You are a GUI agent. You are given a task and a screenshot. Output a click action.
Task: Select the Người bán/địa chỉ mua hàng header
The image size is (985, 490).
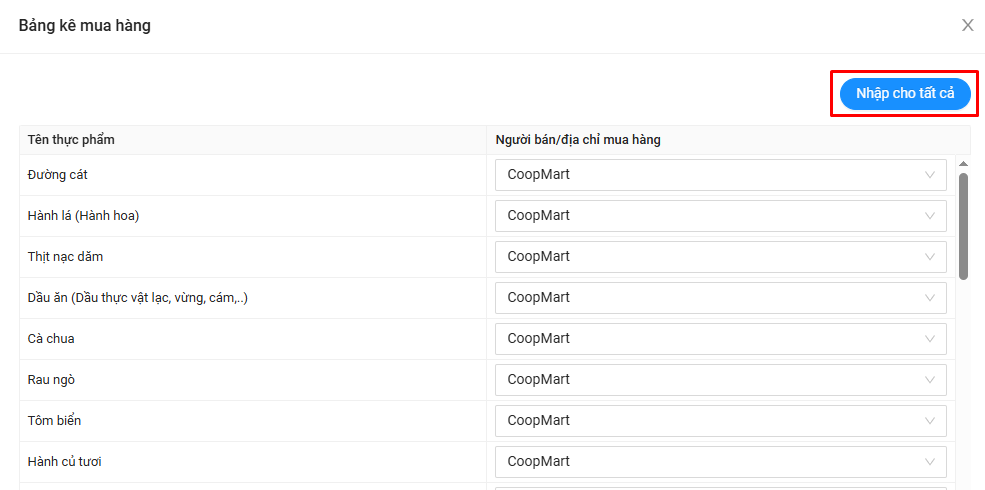click(x=578, y=140)
